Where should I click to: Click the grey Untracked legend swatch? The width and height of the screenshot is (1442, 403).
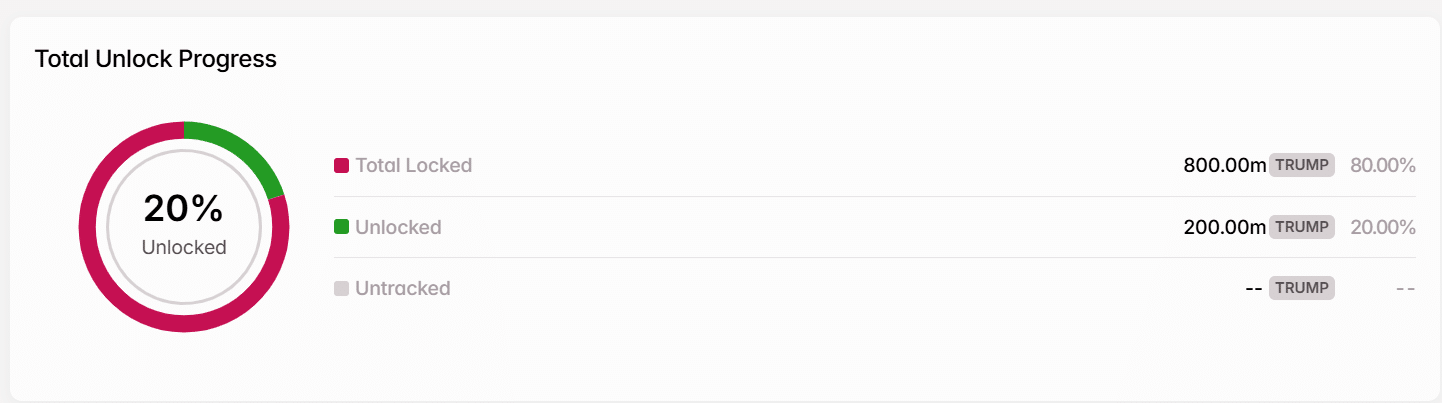[x=341, y=289]
